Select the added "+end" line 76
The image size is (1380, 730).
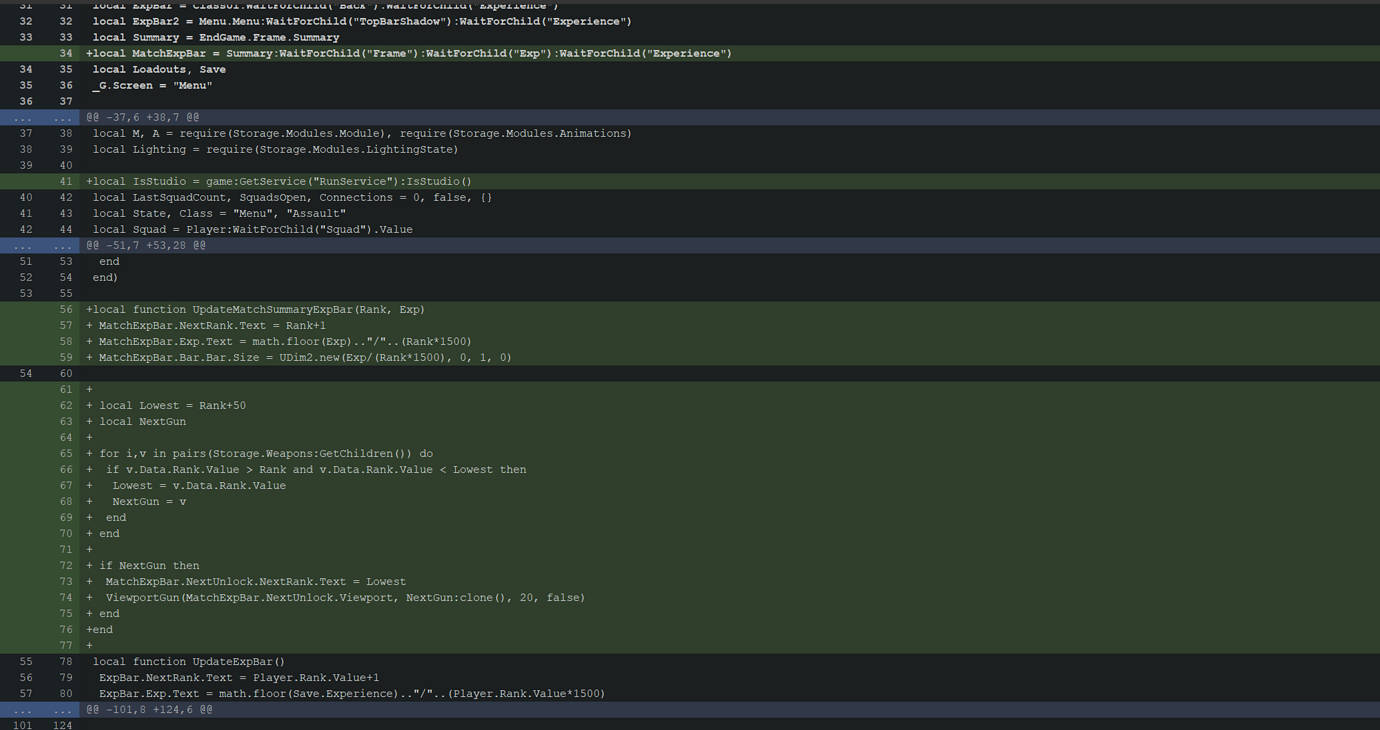pyautogui.click(x=100, y=629)
